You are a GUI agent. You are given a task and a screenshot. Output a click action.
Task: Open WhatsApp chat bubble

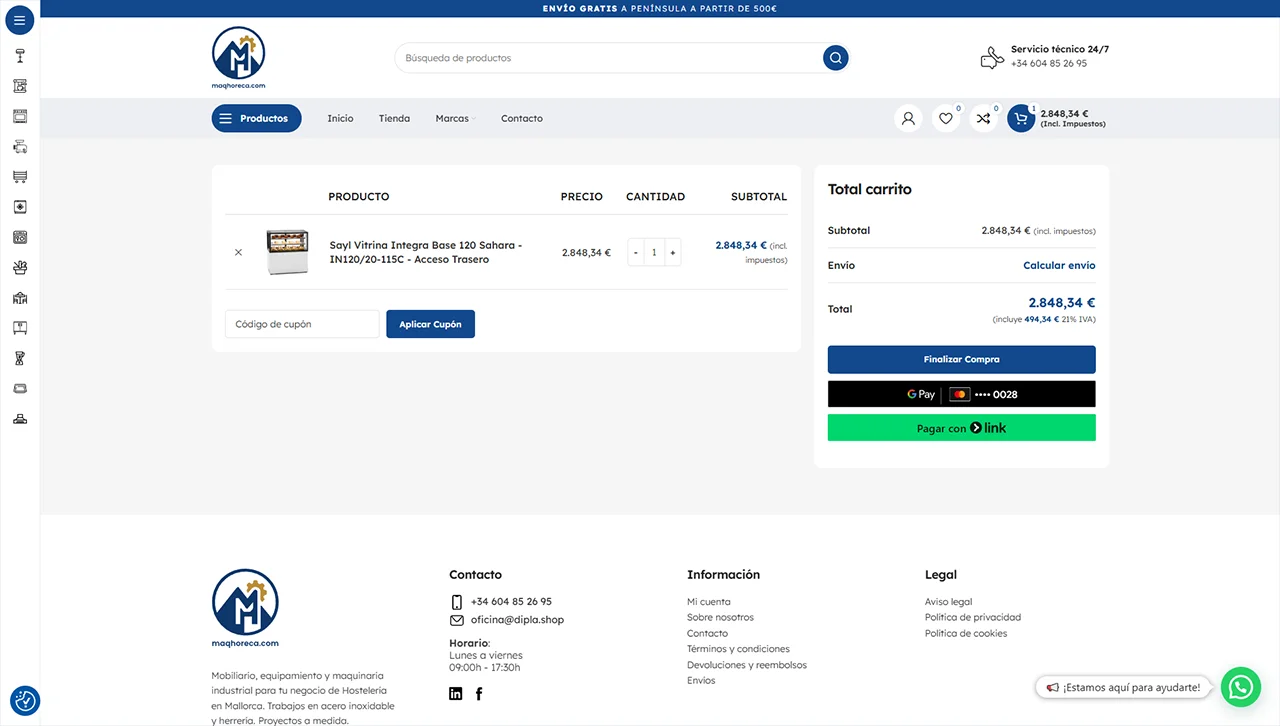point(1241,687)
